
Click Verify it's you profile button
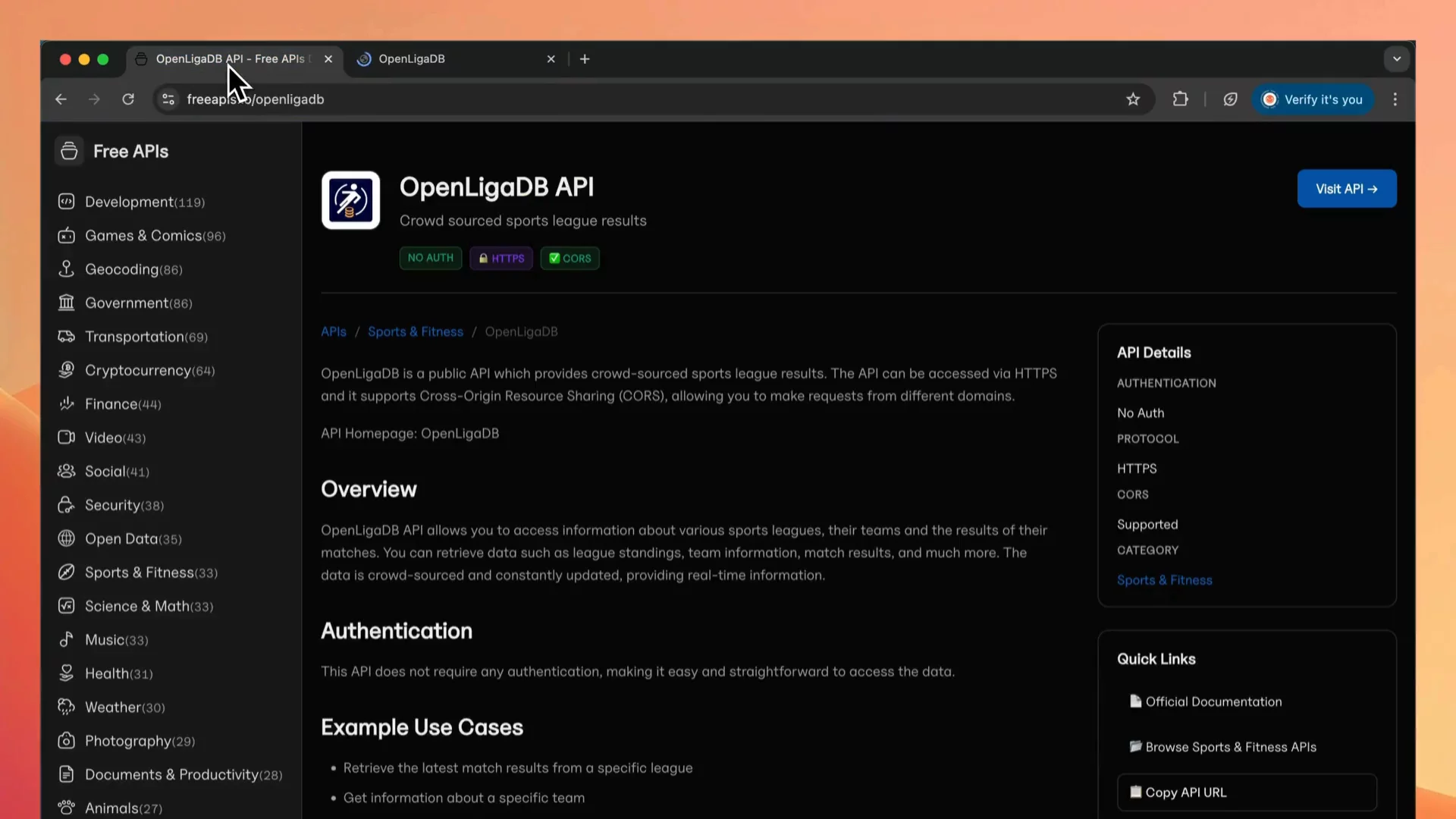[x=1313, y=99]
